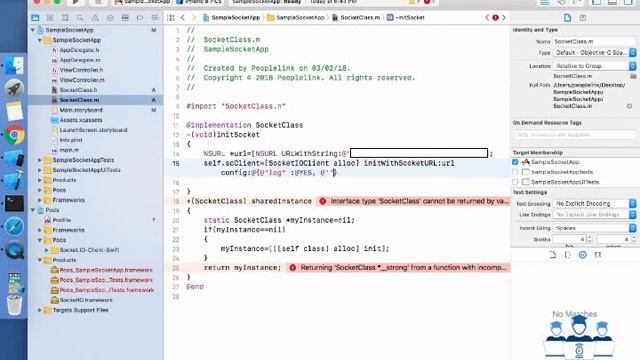
Task: Select Podfile in navigator
Action: click(x=61, y=220)
